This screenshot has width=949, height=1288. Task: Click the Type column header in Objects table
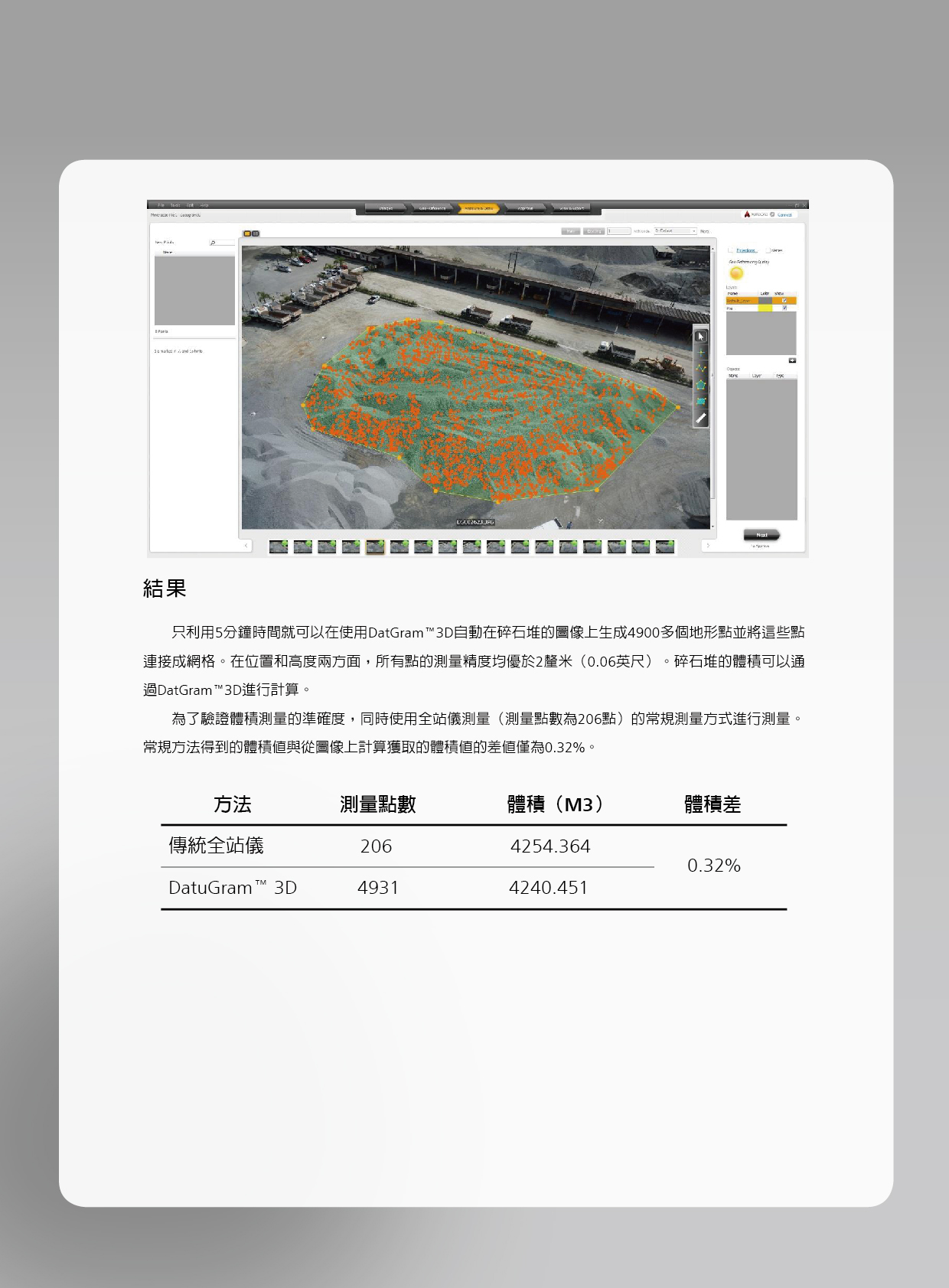780,376
